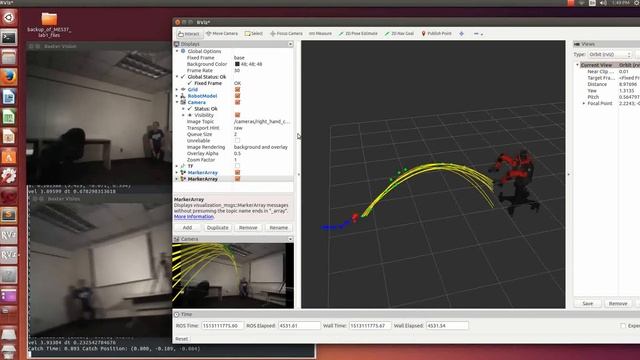This screenshot has height=360, width=640.
Task: Select the Fixed Frame value 'base'
Action: coord(239,58)
